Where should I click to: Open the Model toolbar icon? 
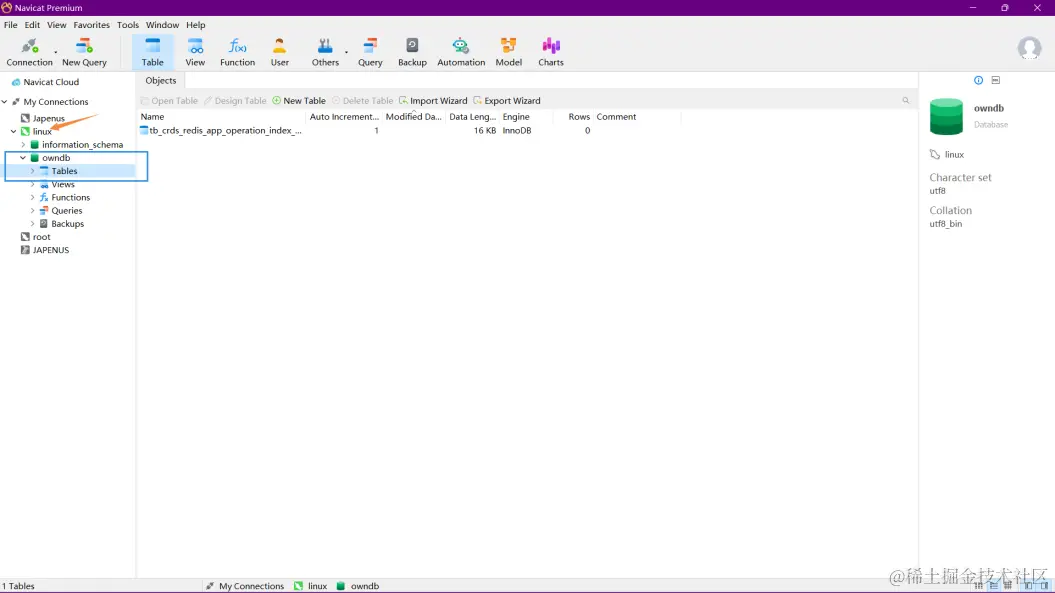pyautogui.click(x=509, y=53)
